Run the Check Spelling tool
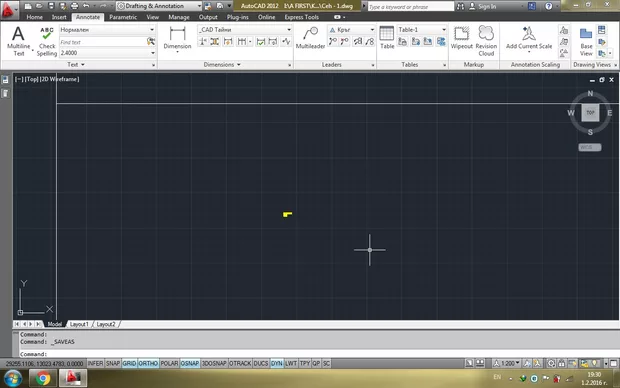620x388 pixels. tap(47, 41)
